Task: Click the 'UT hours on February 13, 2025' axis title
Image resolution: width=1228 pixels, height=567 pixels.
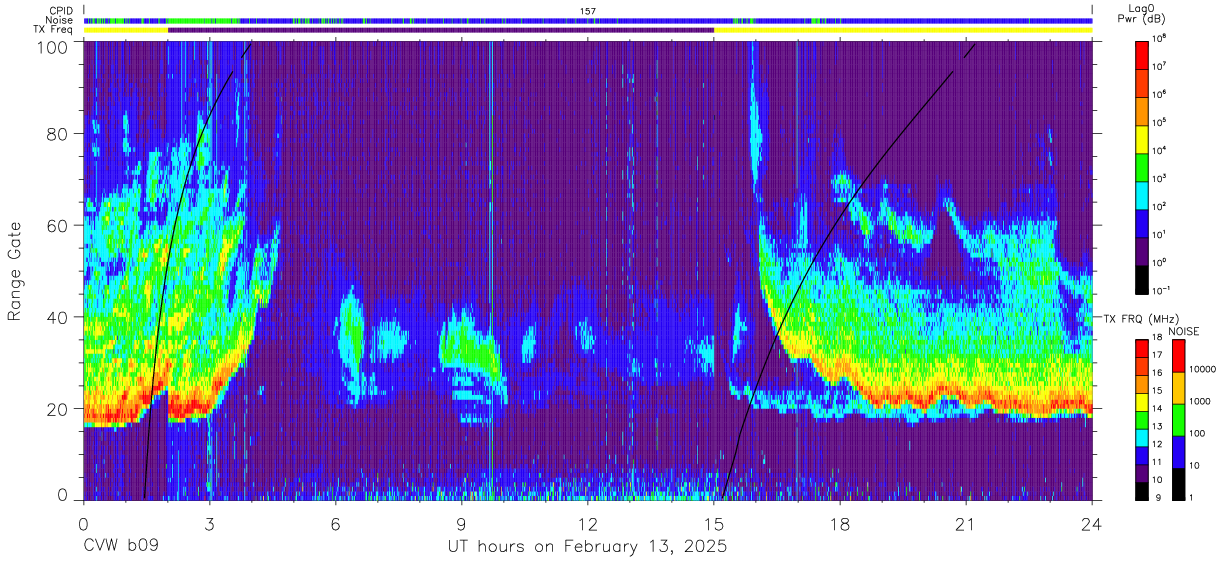Action: click(x=588, y=548)
